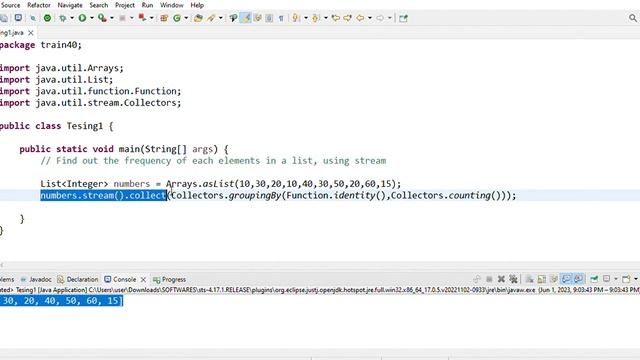Screen dimensions: 640x360
Task: Click the New Java Package icon
Action: click(164, 18)
